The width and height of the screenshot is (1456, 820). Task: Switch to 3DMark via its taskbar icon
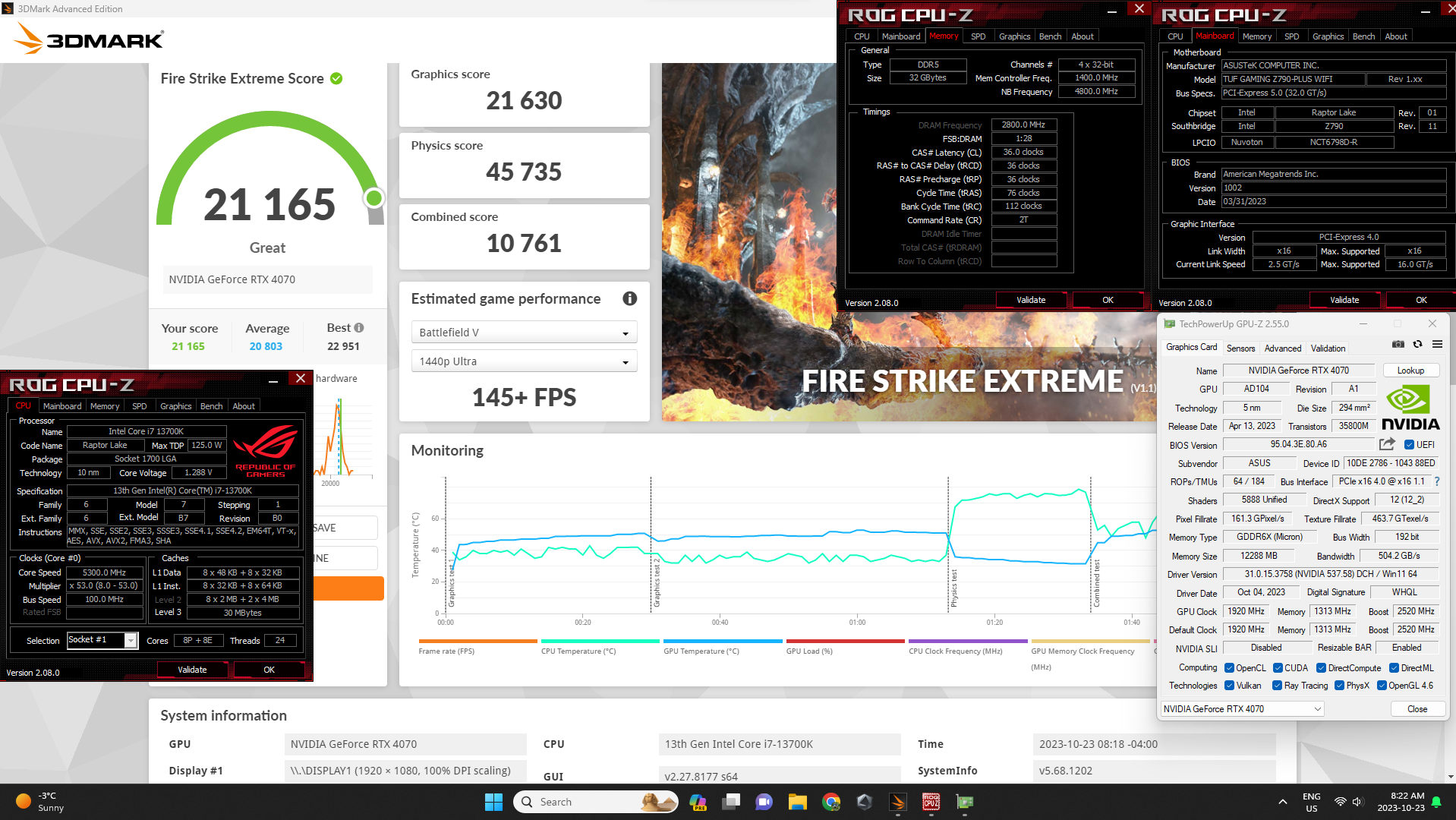click(898, 802)
